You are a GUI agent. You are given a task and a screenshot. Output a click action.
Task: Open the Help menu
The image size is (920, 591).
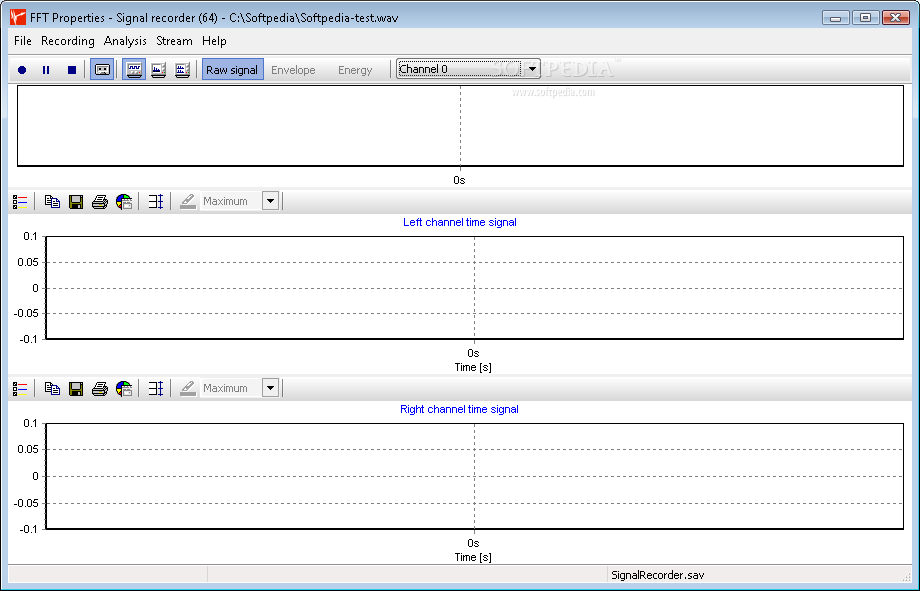point(214,41)
